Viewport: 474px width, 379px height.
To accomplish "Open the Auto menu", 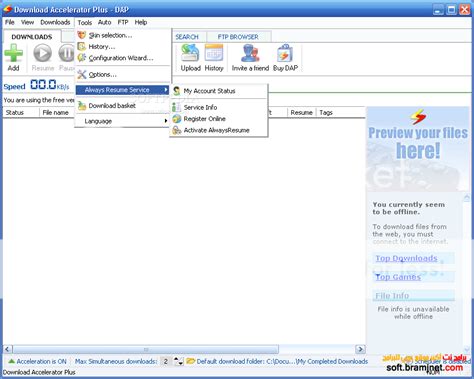I will 104,22.
